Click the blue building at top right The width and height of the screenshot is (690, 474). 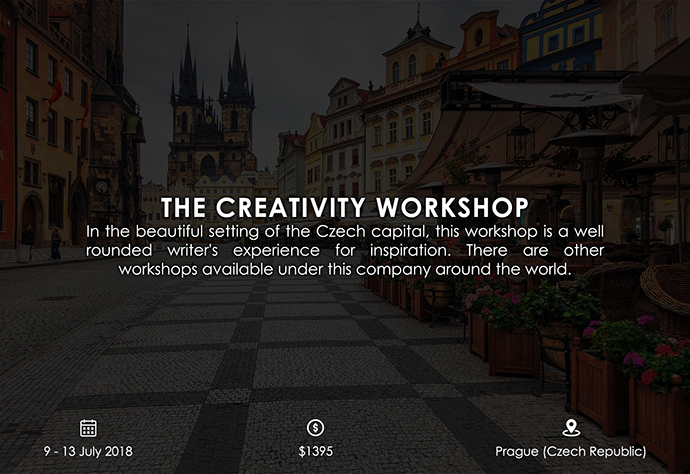[x=577, y=35]
